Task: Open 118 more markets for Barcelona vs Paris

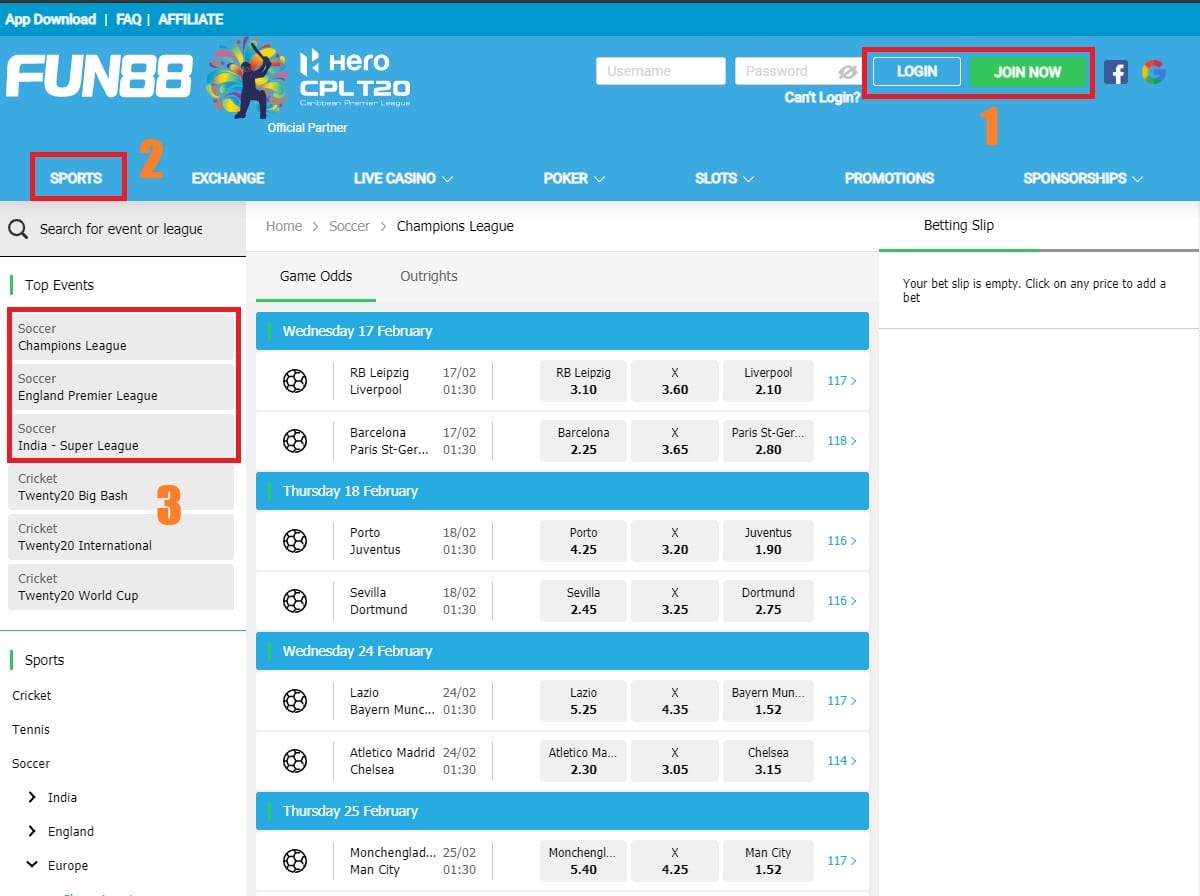Action: (842, 441)
